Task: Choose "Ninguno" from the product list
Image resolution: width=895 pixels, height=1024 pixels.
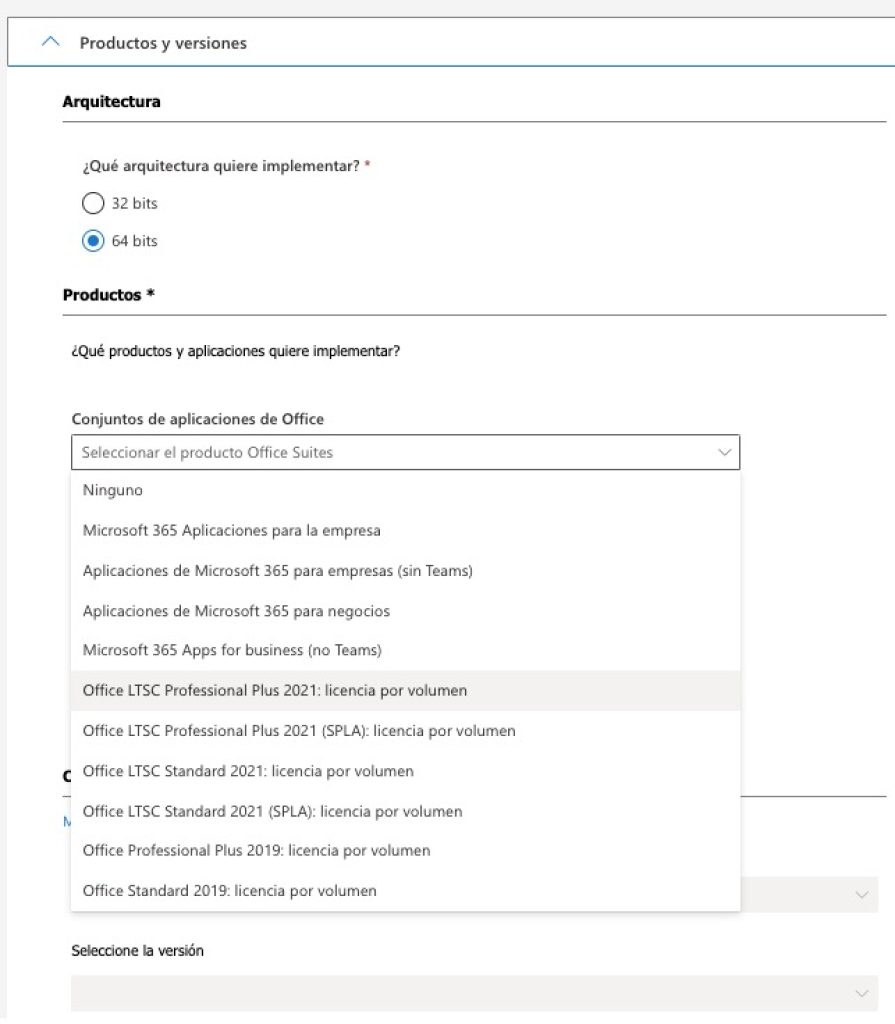Action: click(113, 490)
